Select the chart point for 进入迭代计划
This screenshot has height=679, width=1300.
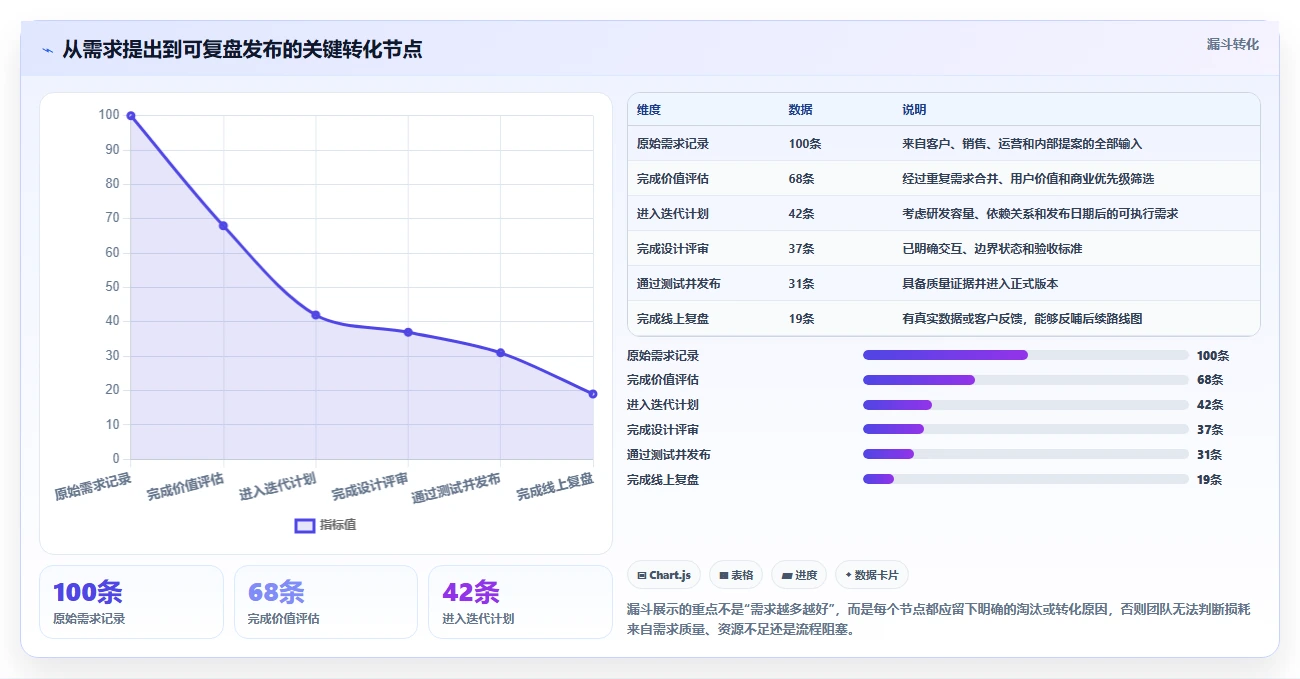point(316,315)
